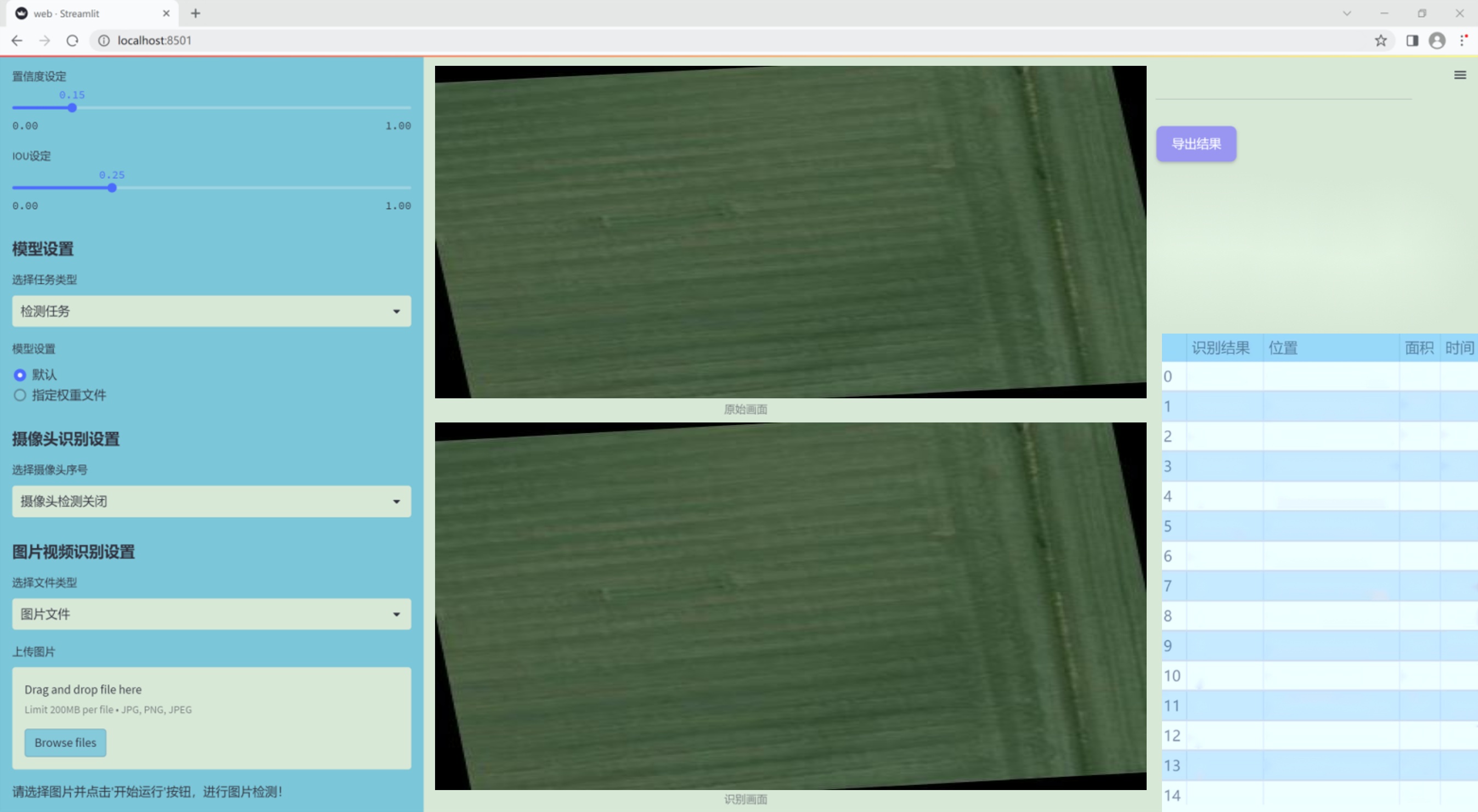Click the IOU slider handle at 0.25
This screenshot has height=812, width=1478.
point(112,188)
